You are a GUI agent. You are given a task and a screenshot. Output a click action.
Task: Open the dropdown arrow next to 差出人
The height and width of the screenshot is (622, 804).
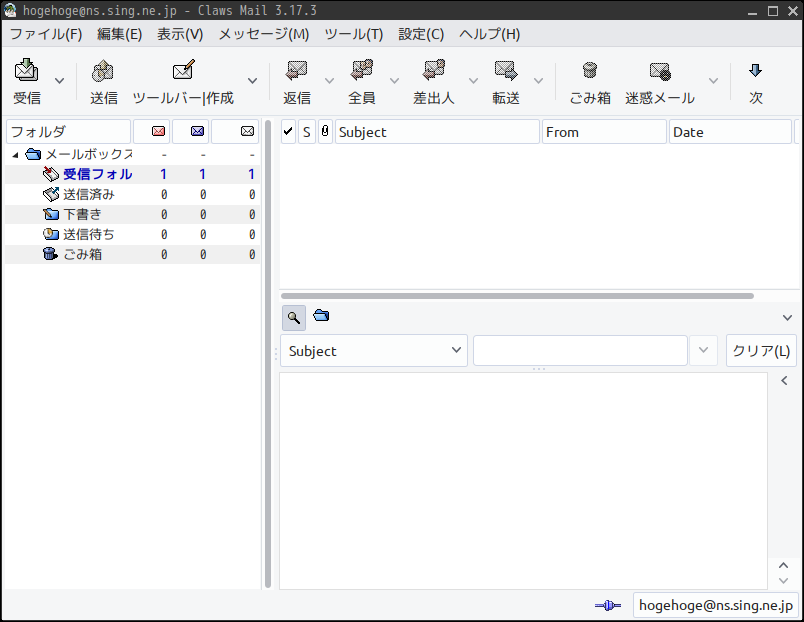pyautogui.click(x=473, y=81)
